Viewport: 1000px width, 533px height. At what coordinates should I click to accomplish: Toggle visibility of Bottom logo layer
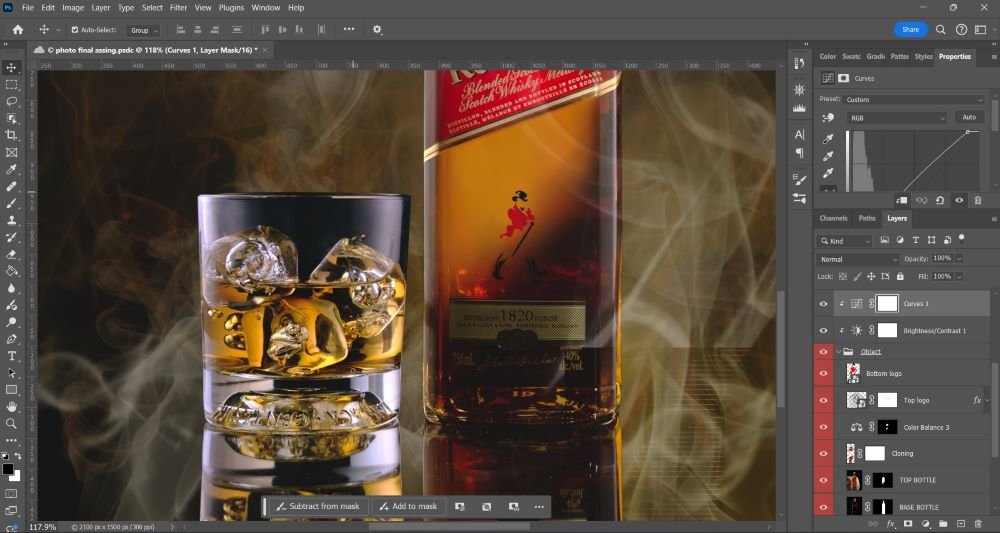click(x=824, y=373)
